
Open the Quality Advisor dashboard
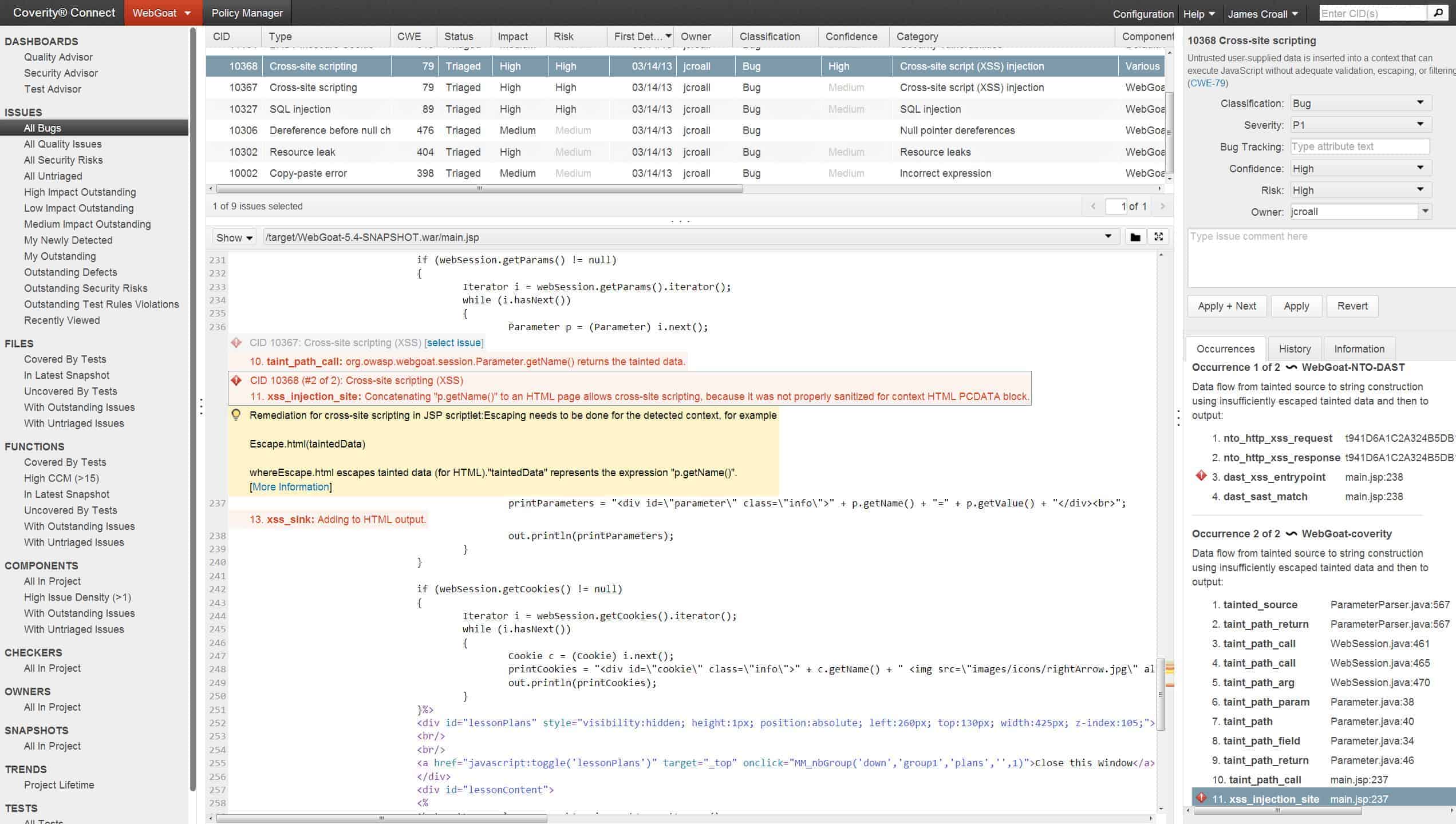[58, 57]
